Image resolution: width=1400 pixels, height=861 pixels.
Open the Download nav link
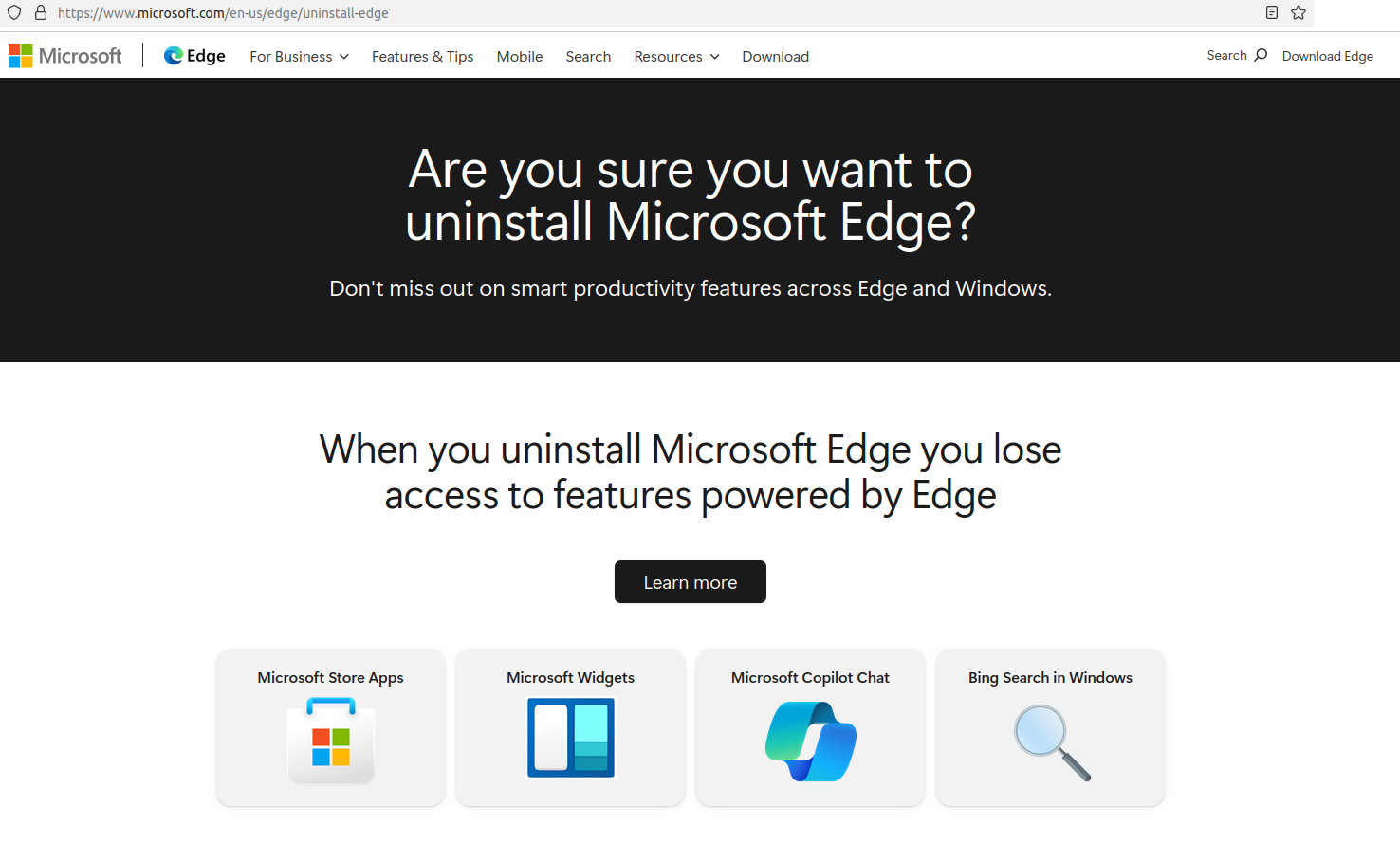pyautogui.click(x=776, y=57)
